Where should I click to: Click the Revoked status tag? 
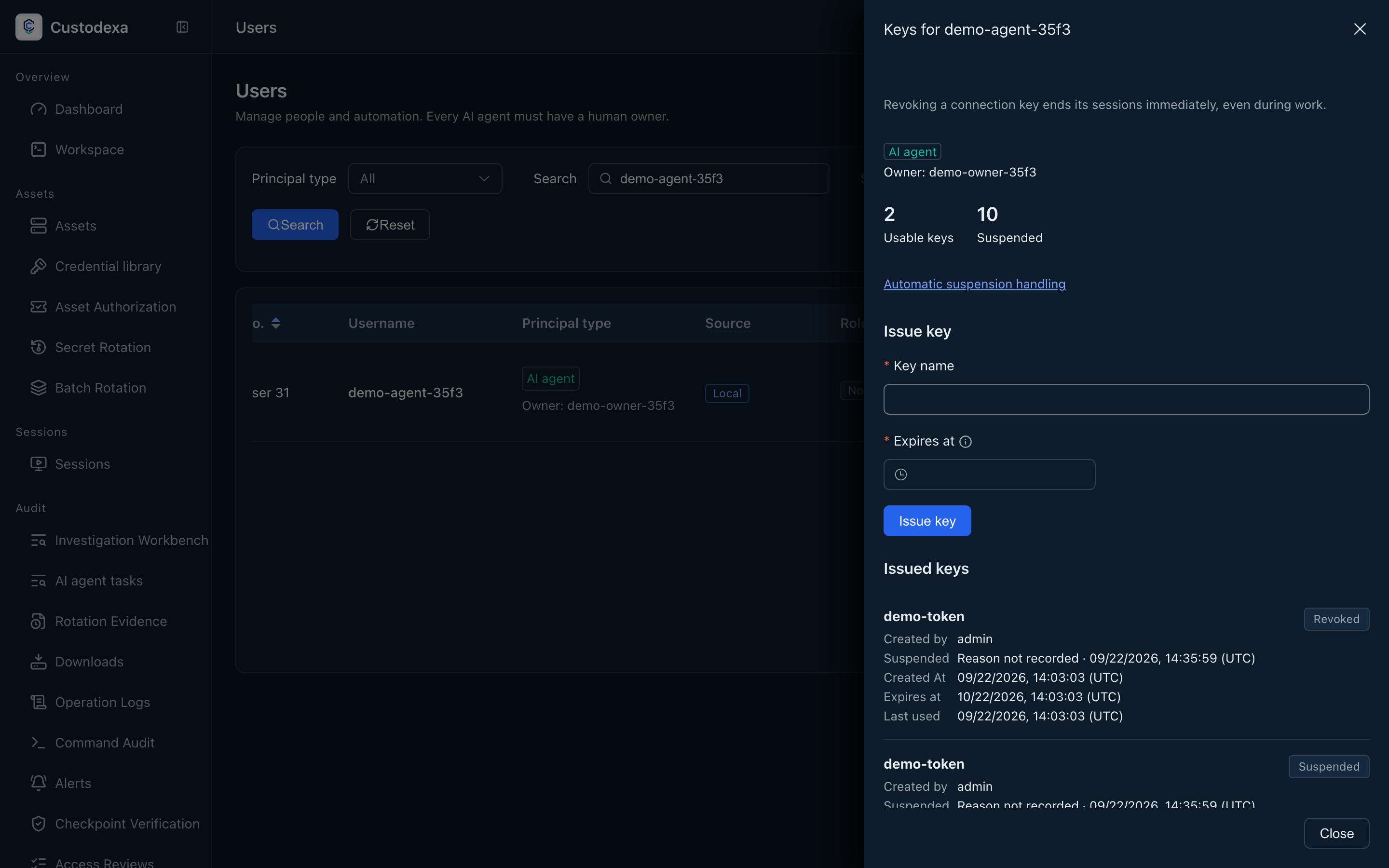click(1336, 619)
